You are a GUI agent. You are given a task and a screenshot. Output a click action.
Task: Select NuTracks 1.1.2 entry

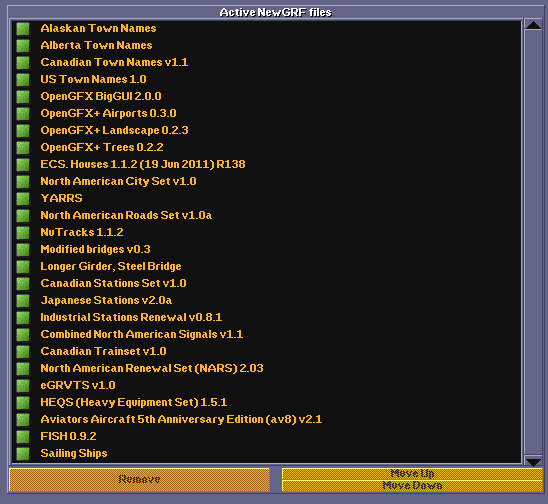click(x=266, y=232)
